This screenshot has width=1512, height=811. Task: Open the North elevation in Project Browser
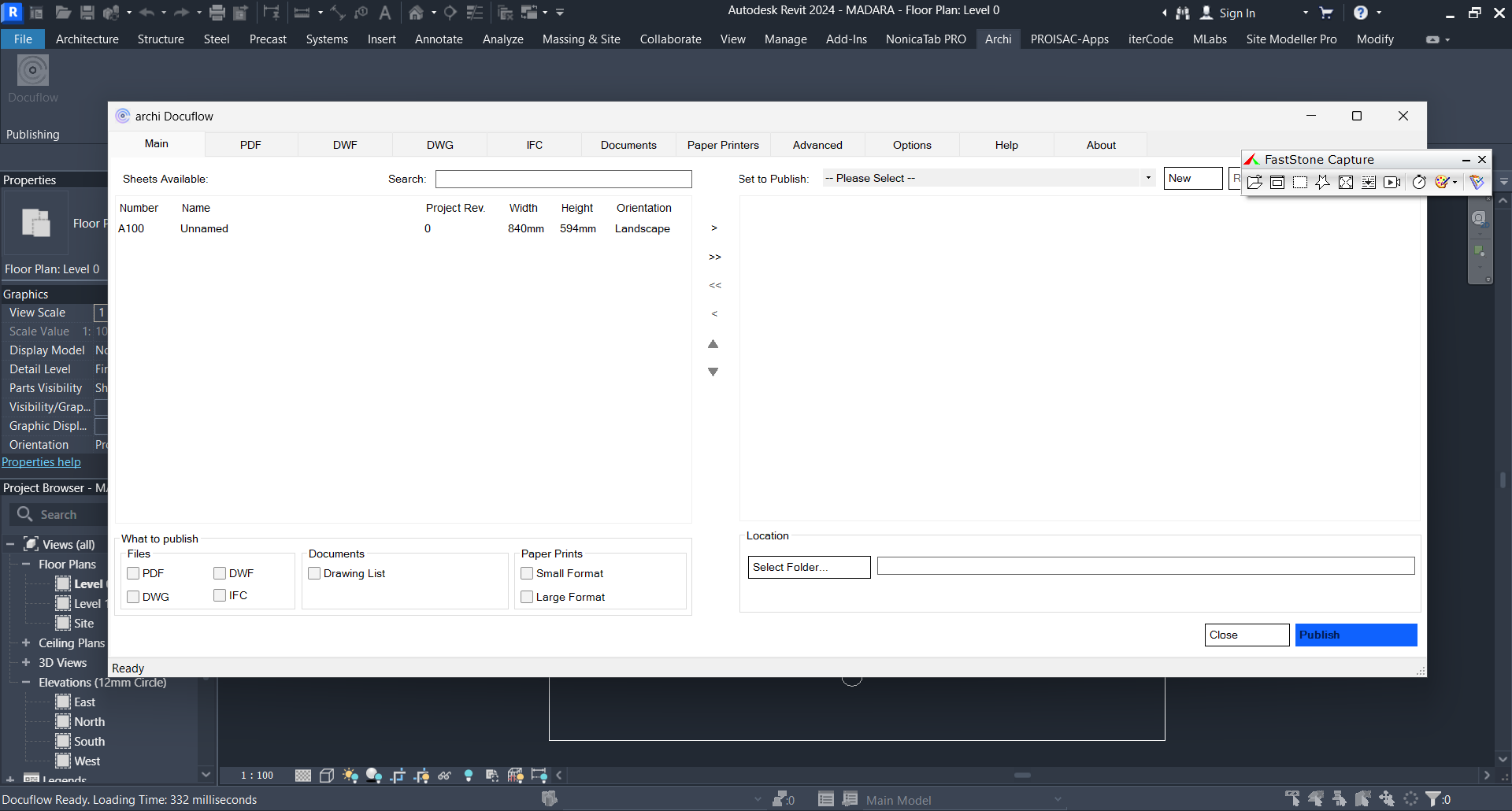click(89, 721)
